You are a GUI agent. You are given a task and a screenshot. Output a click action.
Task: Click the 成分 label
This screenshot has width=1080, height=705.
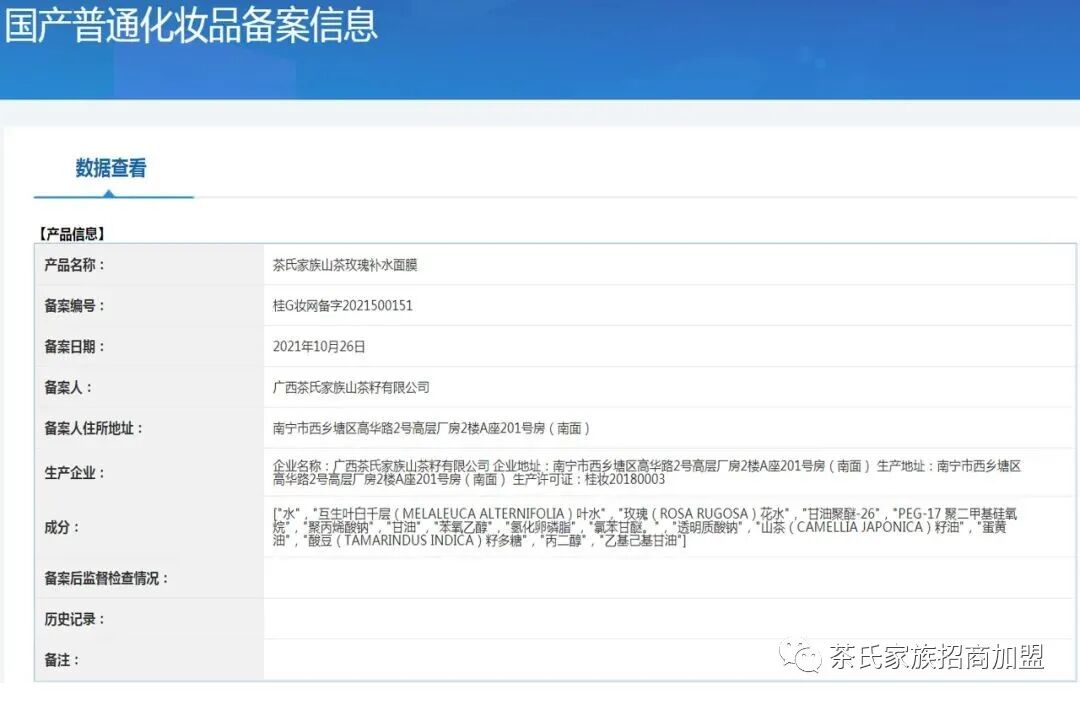point(61,527)
